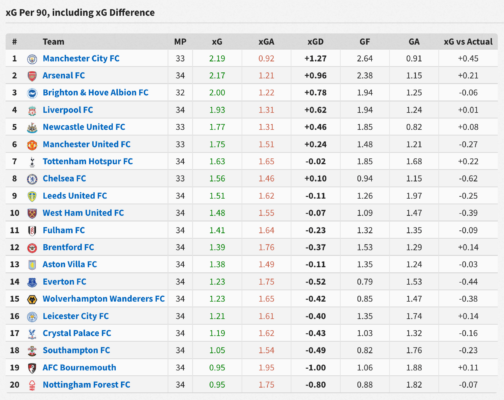Click the Crystal Palace crest icon

[x=32, y=334]
